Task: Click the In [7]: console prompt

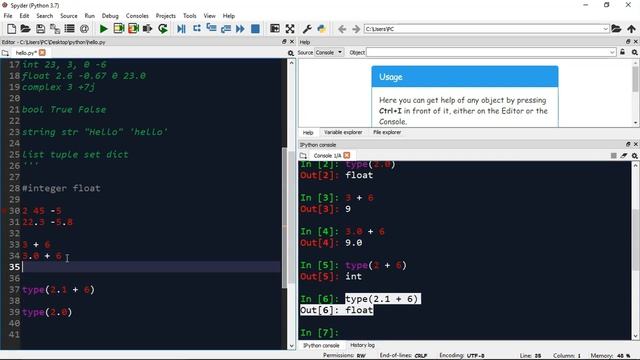Action: [320, 333]
